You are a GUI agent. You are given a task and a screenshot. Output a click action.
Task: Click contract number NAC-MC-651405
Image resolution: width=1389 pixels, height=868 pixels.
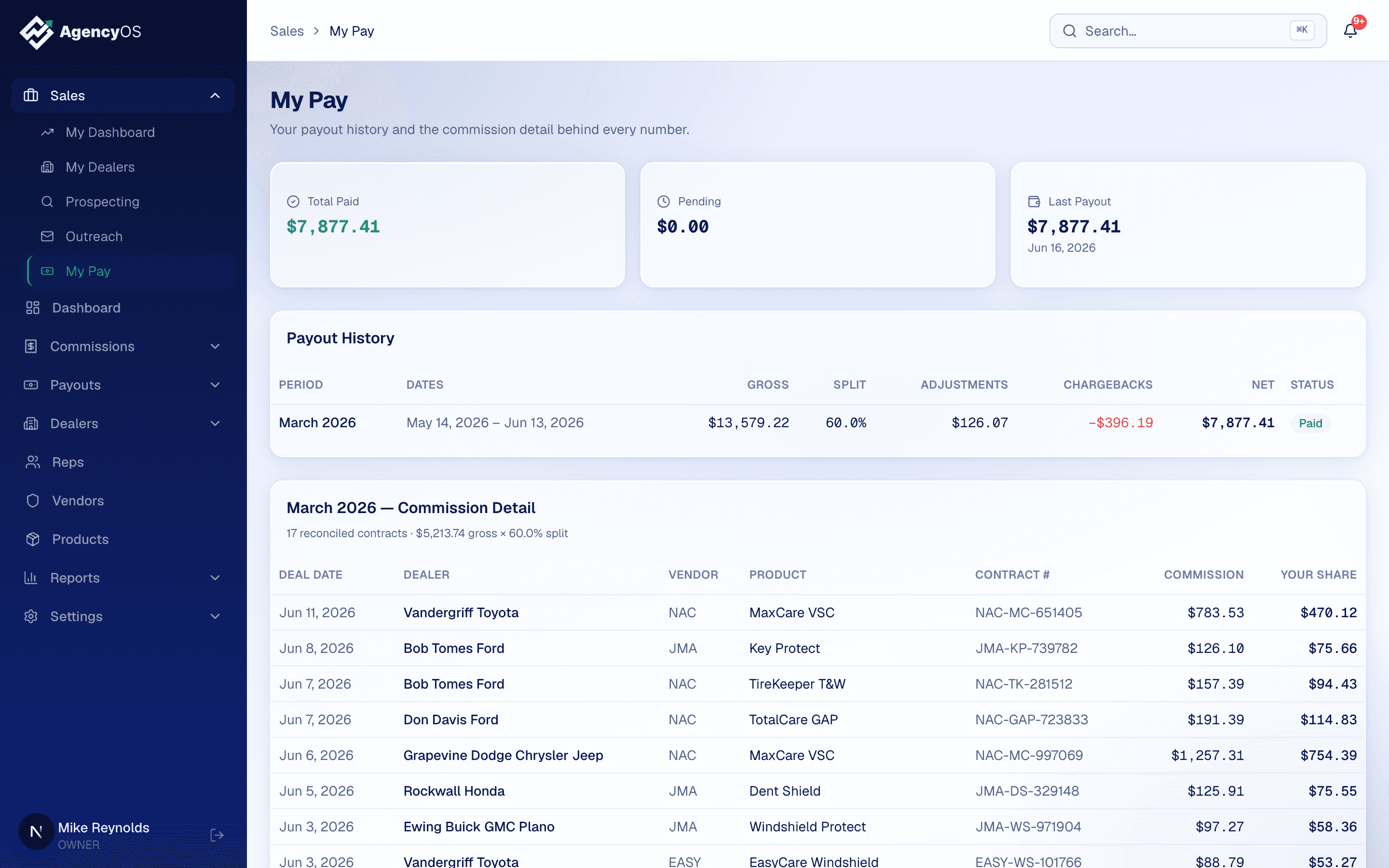[1028, 612]
